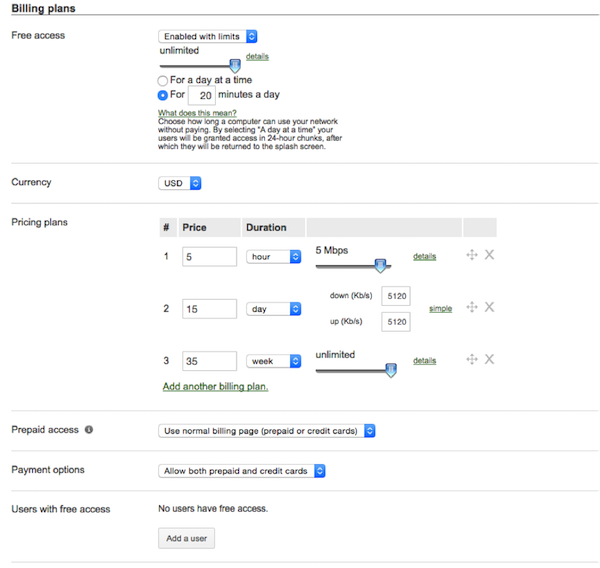The width and height of the screenshot is (600, 568).
Task: Click the 'details' link for plan 1
Action: [424, 256]
